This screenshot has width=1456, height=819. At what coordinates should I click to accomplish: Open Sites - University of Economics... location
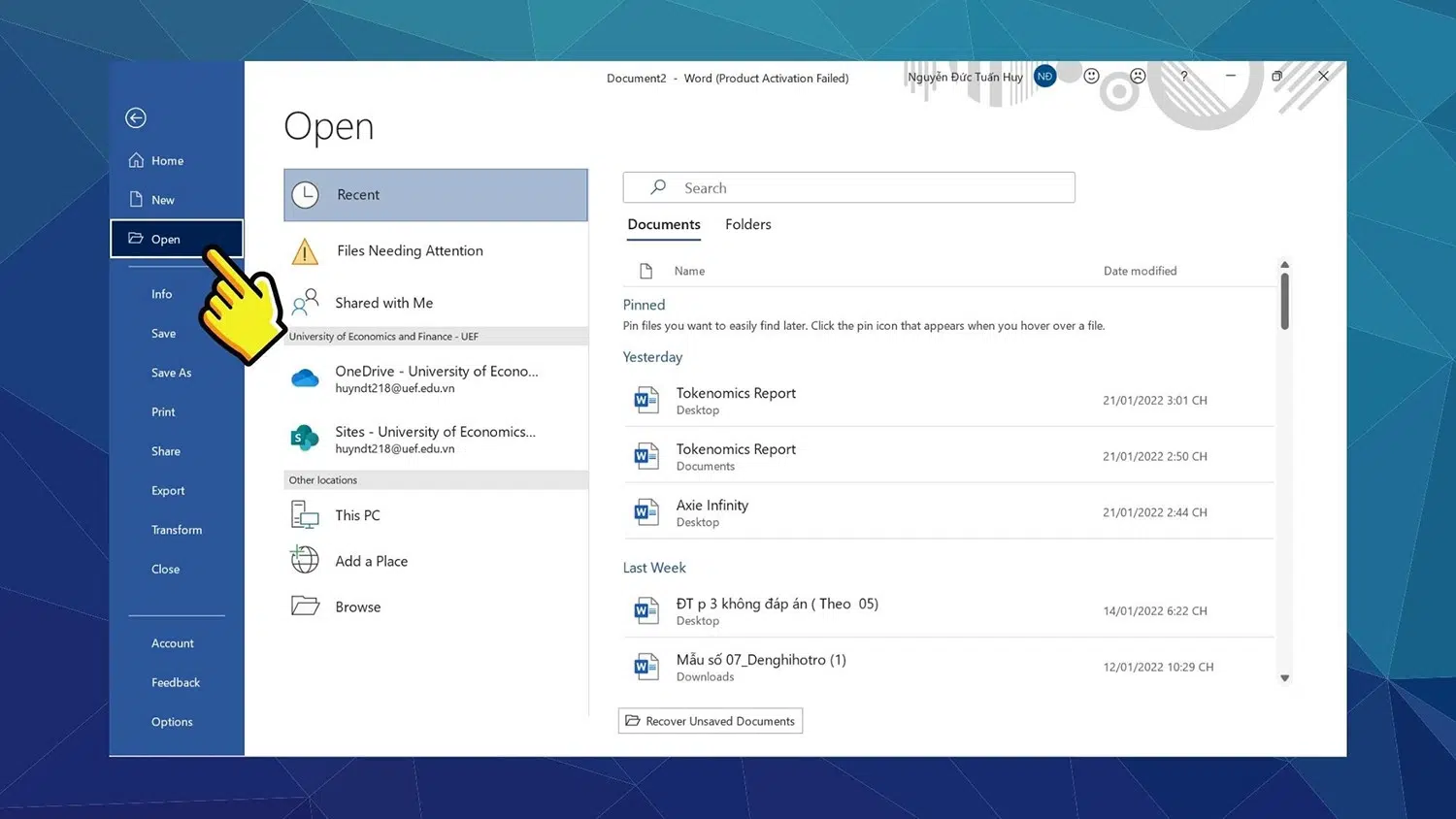point(436,440)
